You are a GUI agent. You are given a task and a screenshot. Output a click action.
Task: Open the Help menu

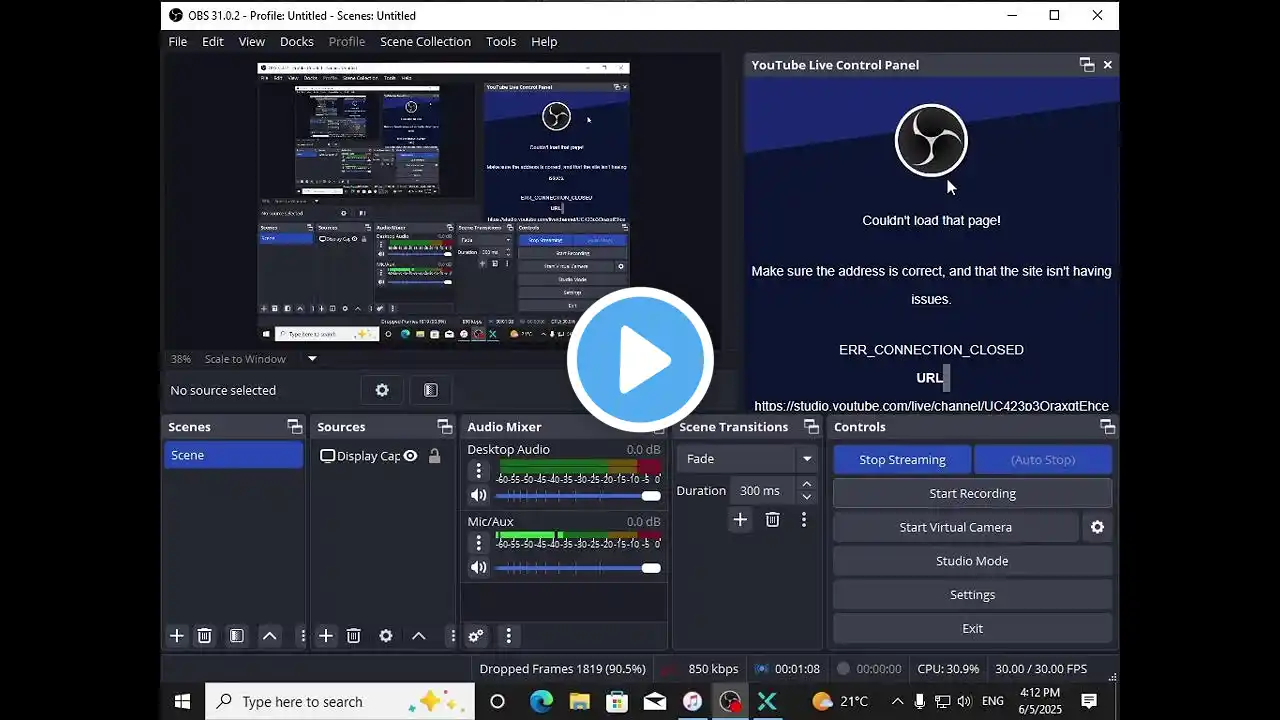544,41
